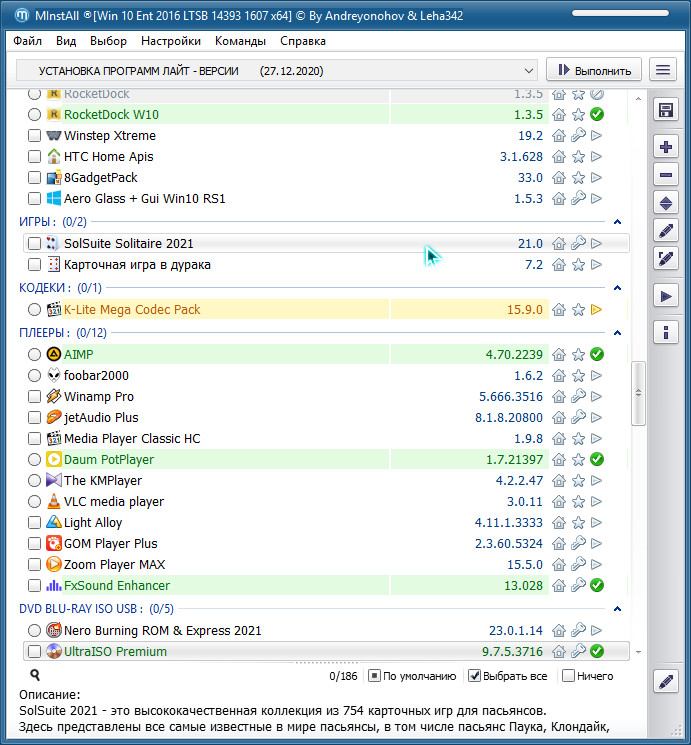Click the Выполнить button
The height and width of the screenshot is (745, 691).
pyautogui.click(x=594, y=70)
